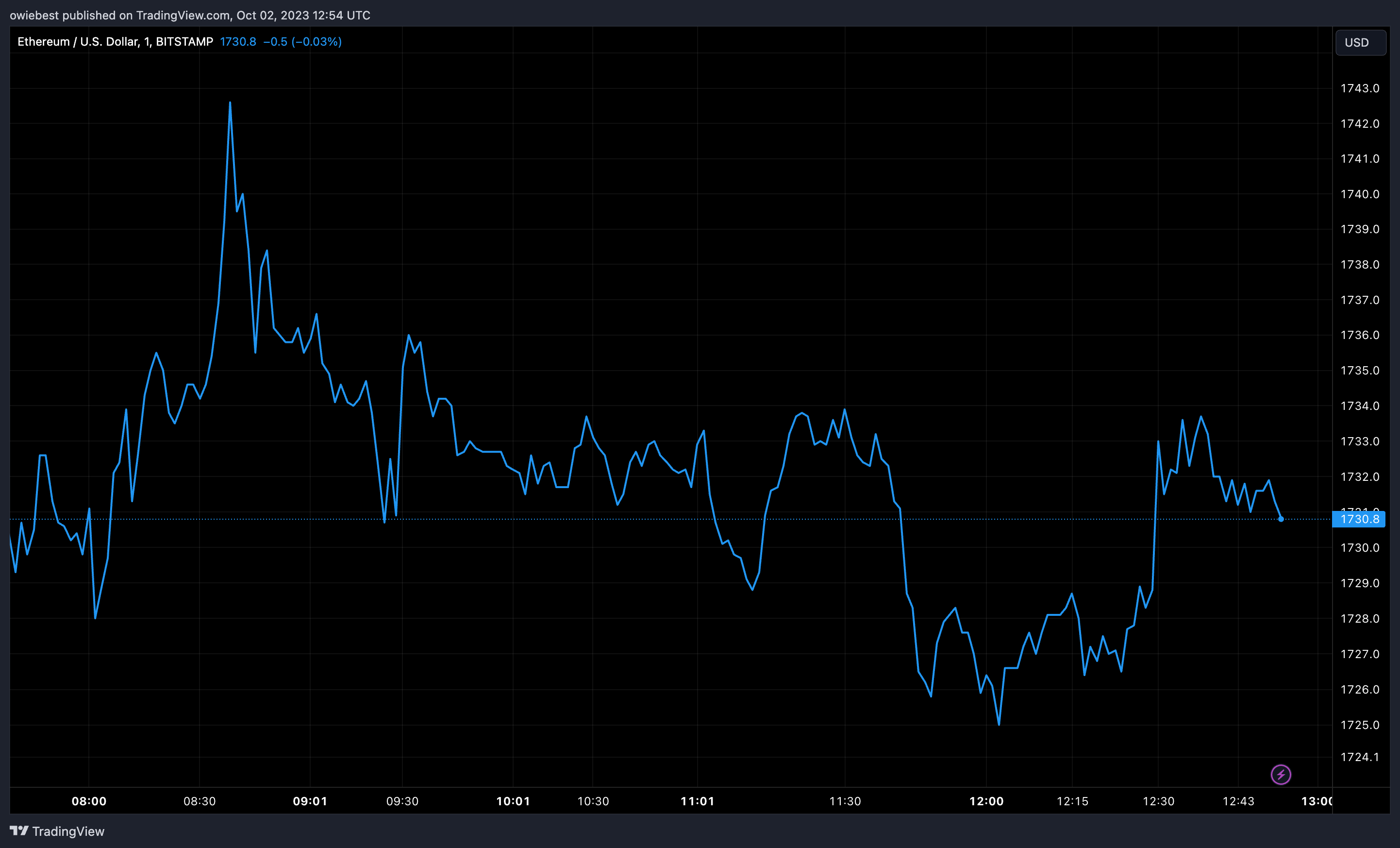Click the 1743.0 price axis label

click(x=1360, y=88)
